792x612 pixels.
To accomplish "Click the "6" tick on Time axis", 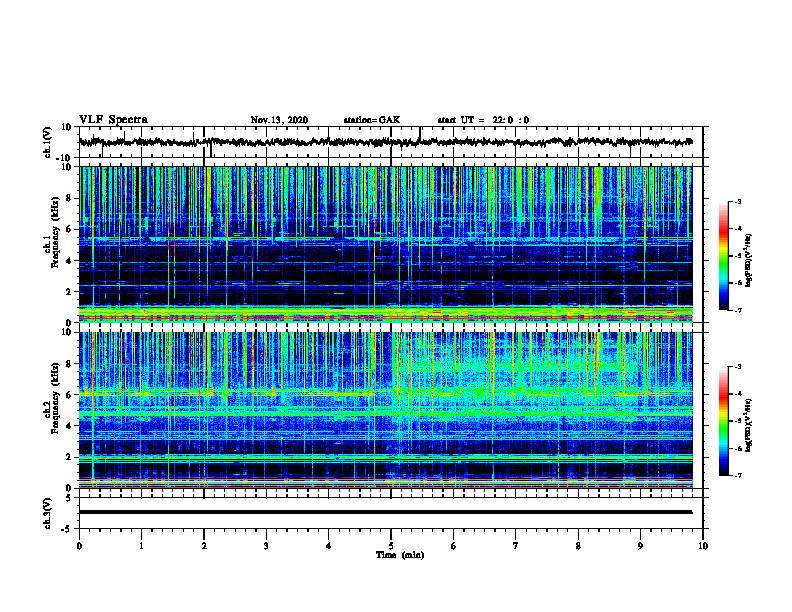I will tap(454, 546).
